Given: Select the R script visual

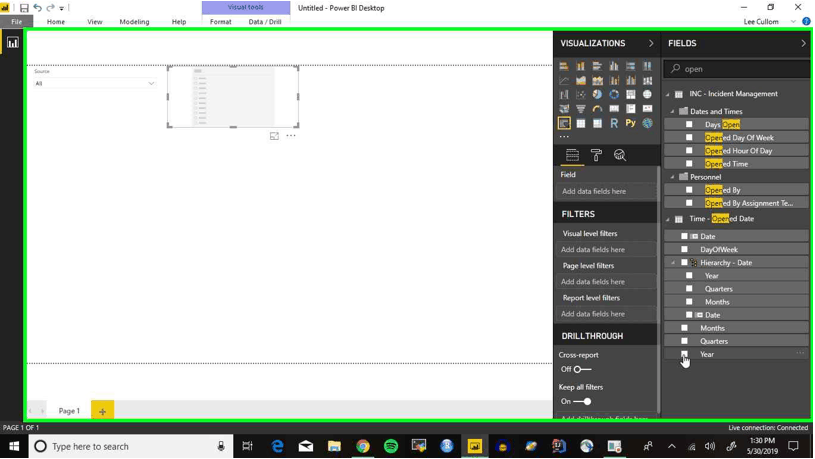Looking at the screenshot, I should point(614,123).
